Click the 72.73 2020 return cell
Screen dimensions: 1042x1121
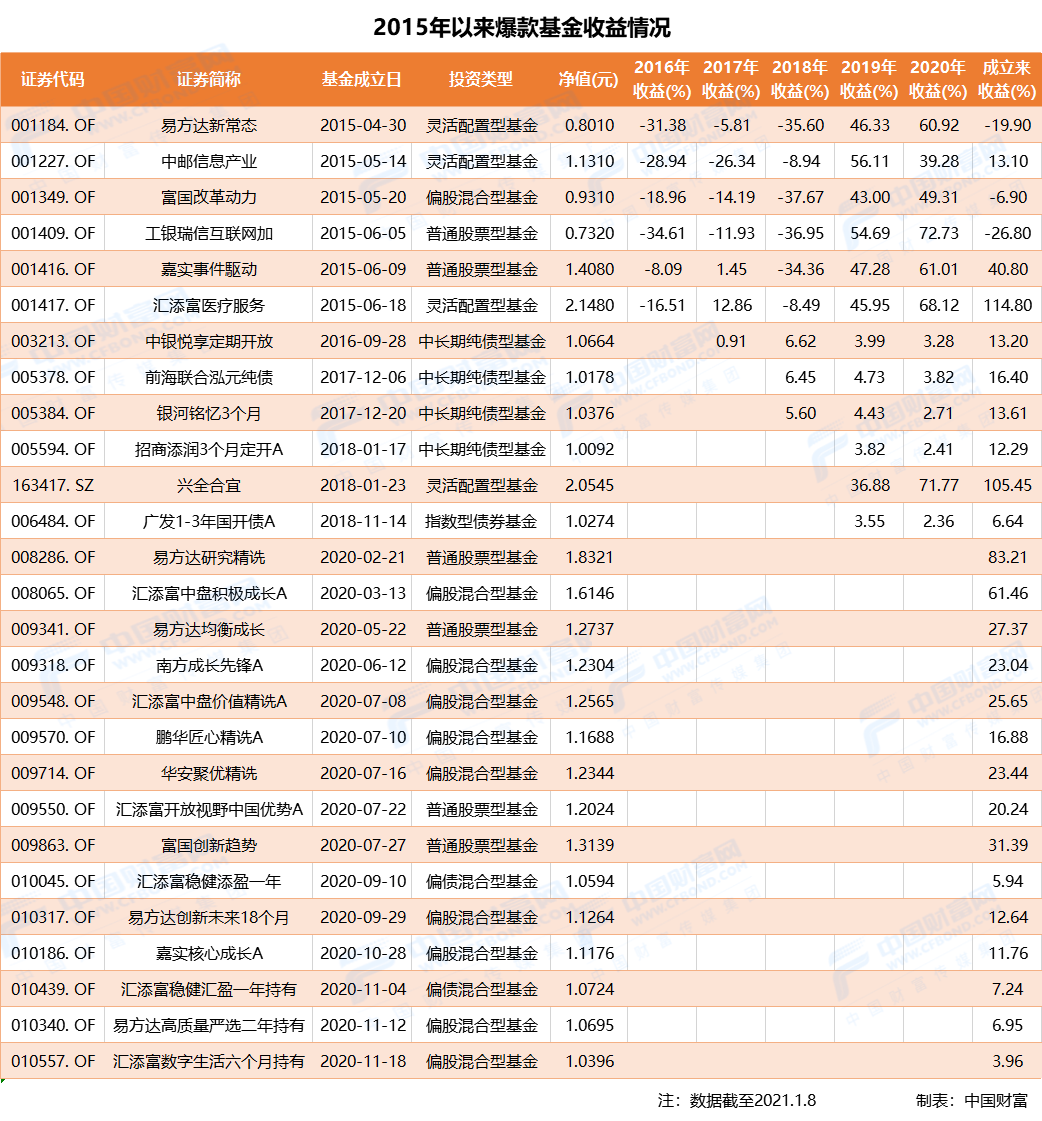938,233
